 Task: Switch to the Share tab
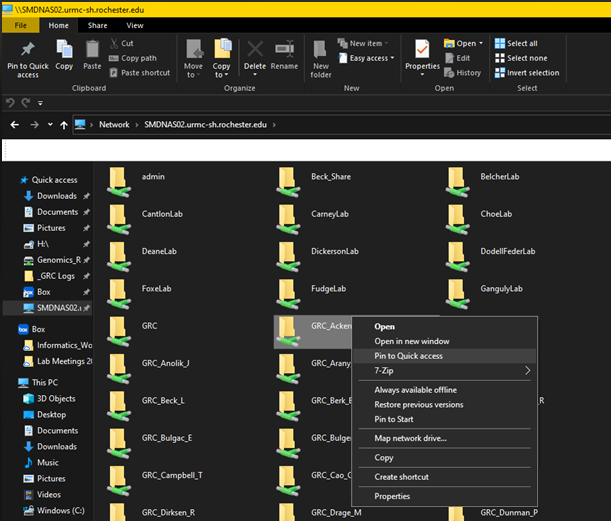click(97, 25)
